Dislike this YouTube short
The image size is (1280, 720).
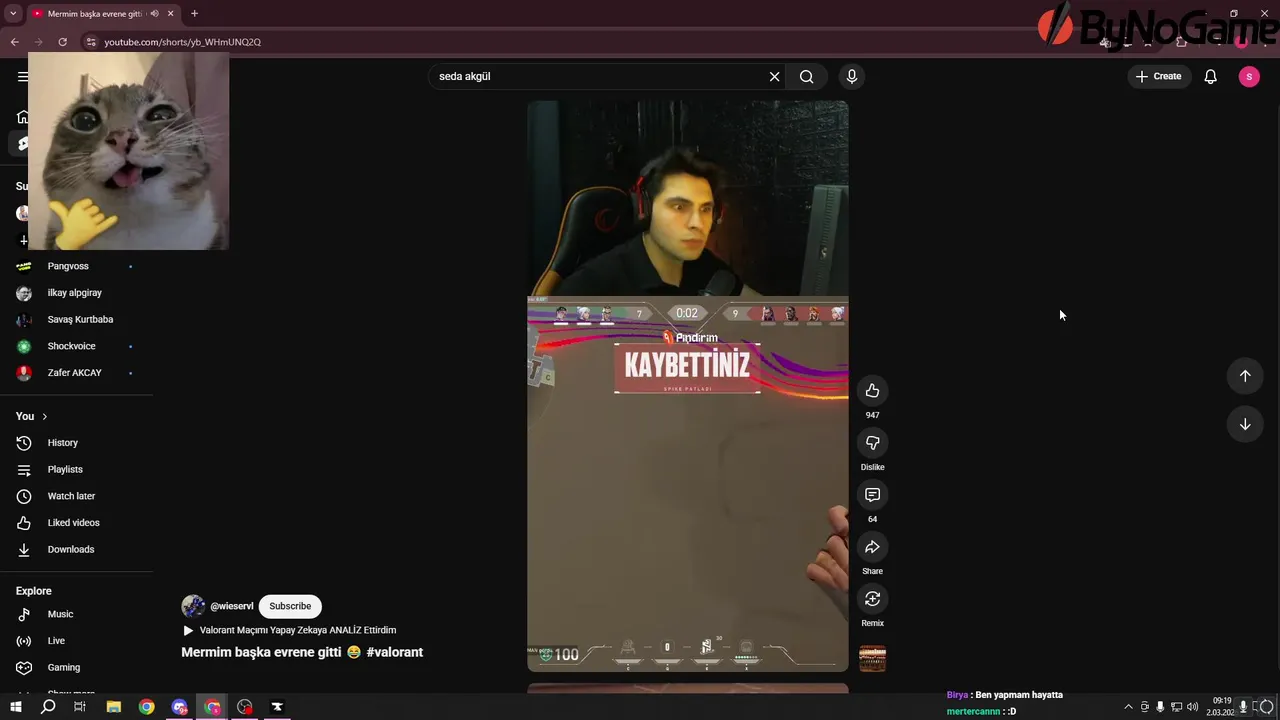point(872,443)
